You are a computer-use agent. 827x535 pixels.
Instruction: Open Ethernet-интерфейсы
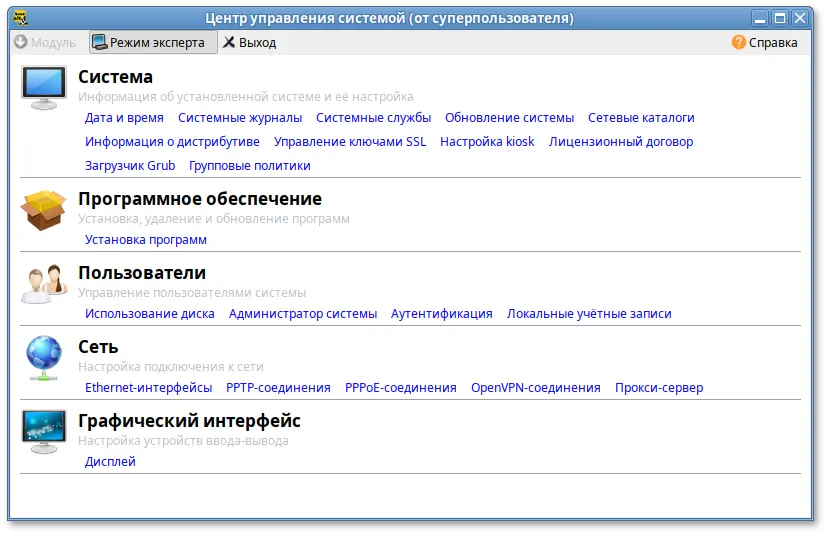click(149, 388)
